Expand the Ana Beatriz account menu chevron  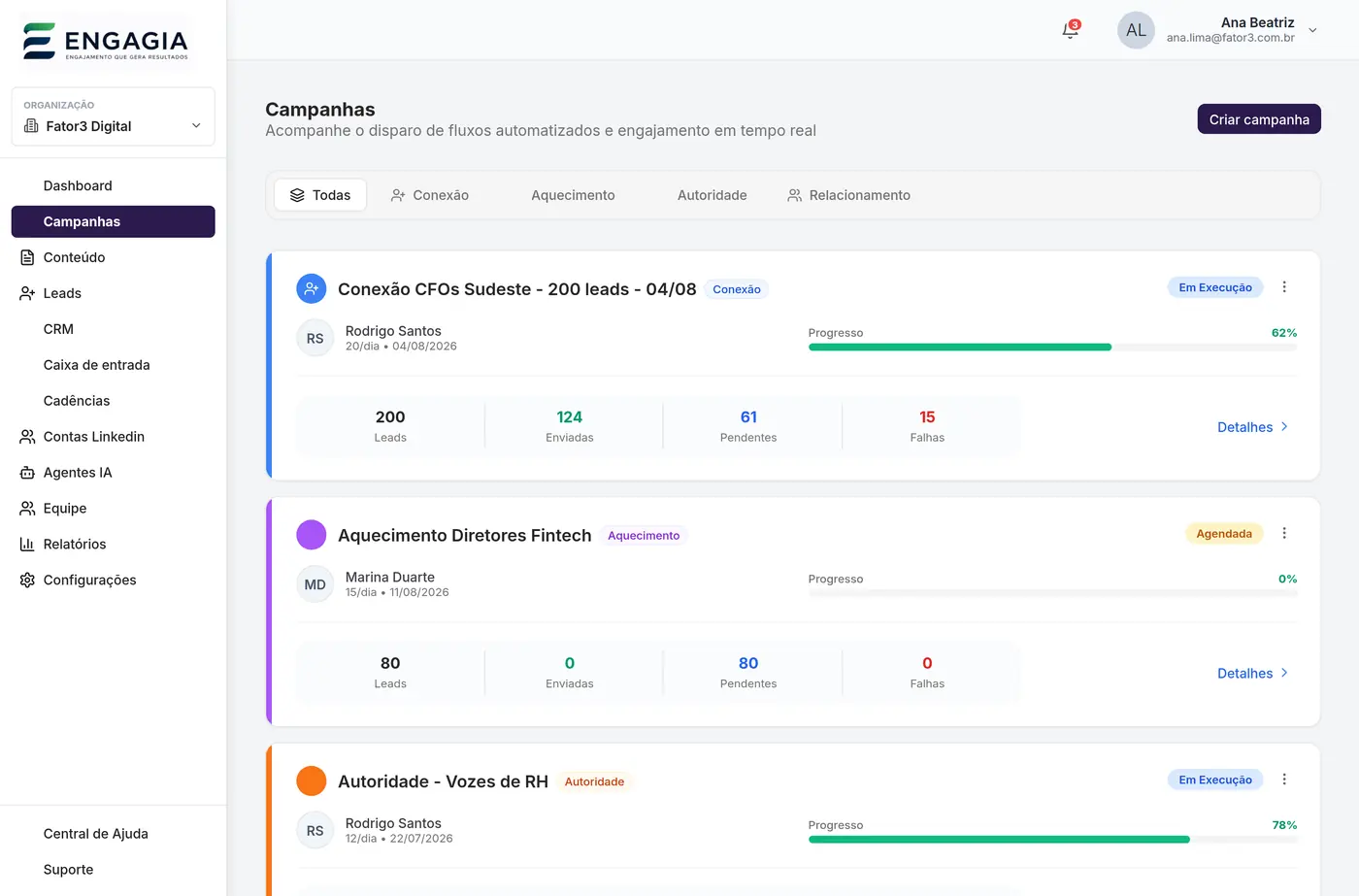tap(1312, 30)
